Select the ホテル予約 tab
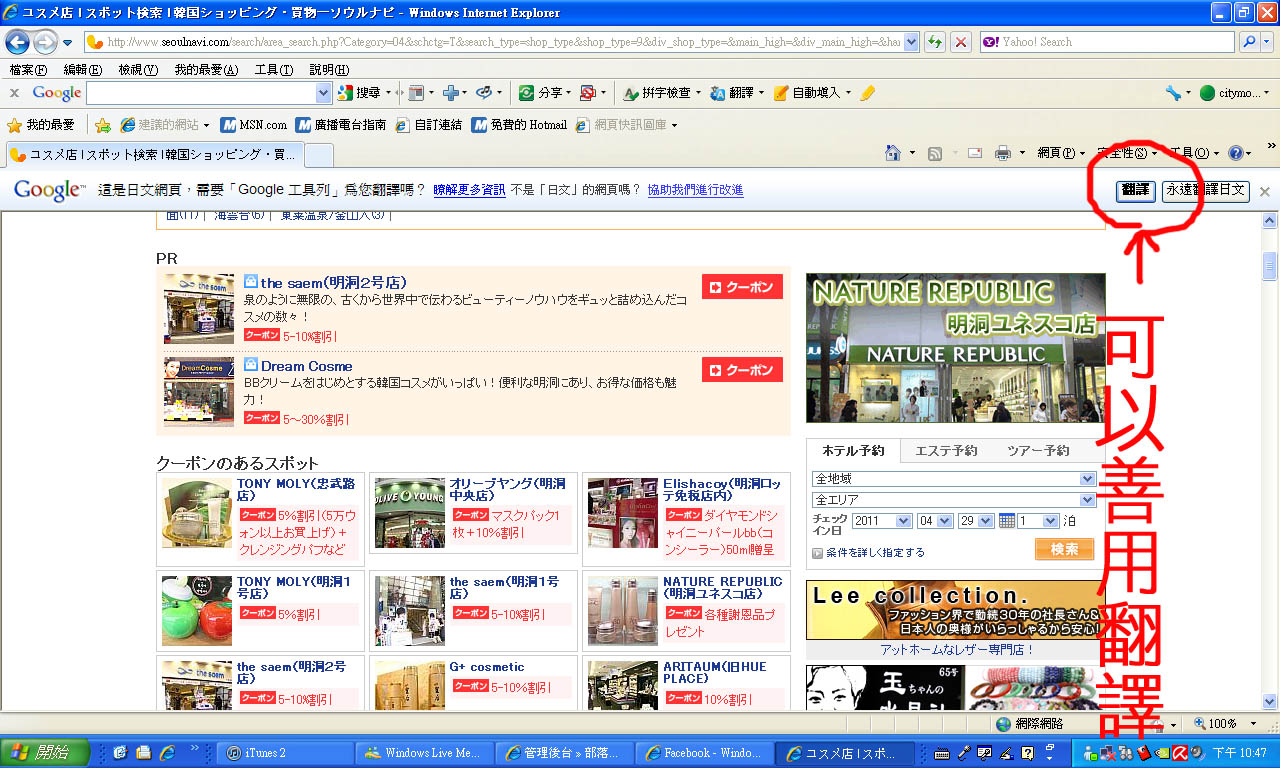This screenshot has height=768, width=1280. tap(853, 451)
